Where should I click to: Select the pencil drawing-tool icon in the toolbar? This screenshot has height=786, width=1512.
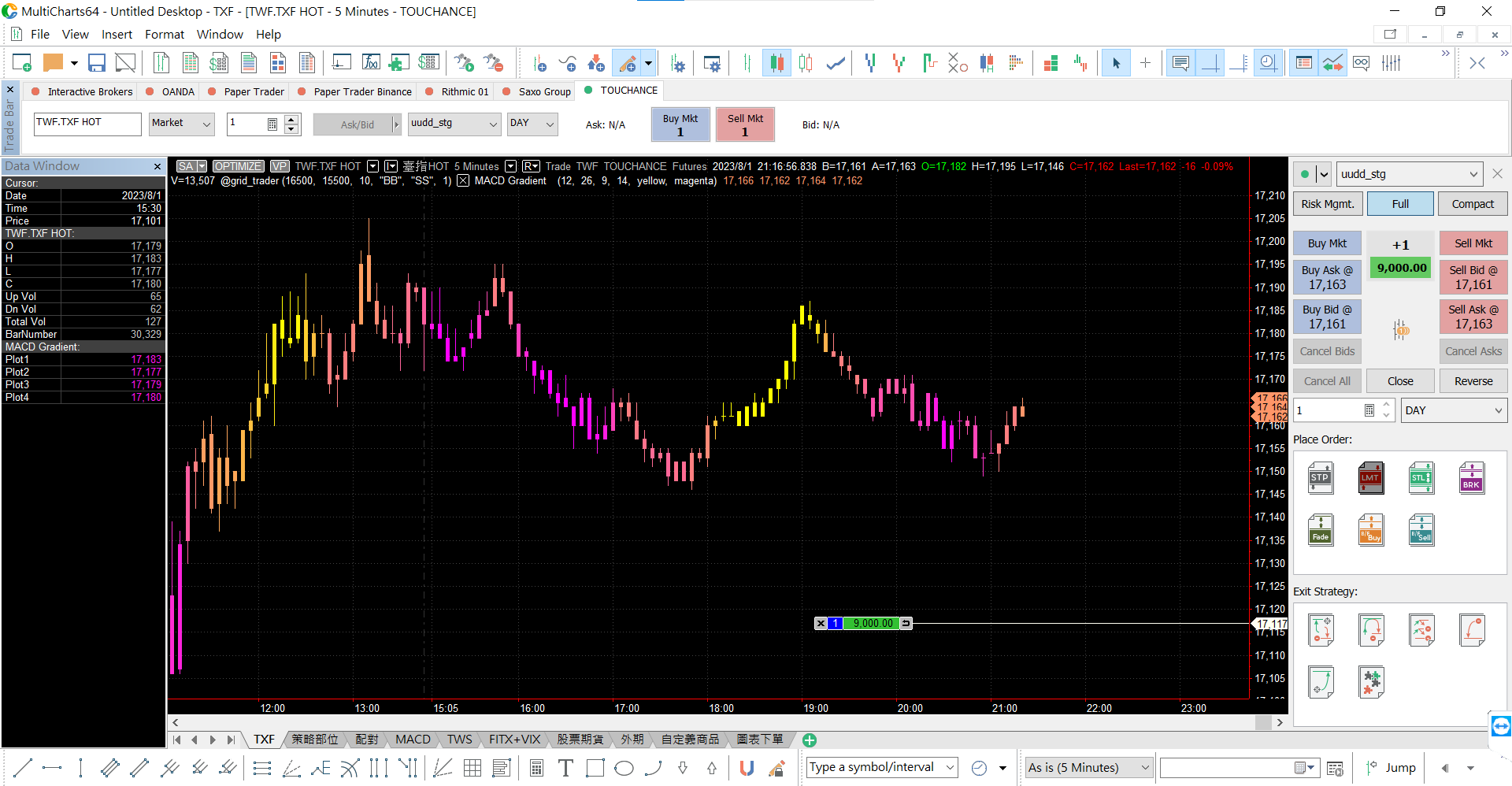click(628, 63)
